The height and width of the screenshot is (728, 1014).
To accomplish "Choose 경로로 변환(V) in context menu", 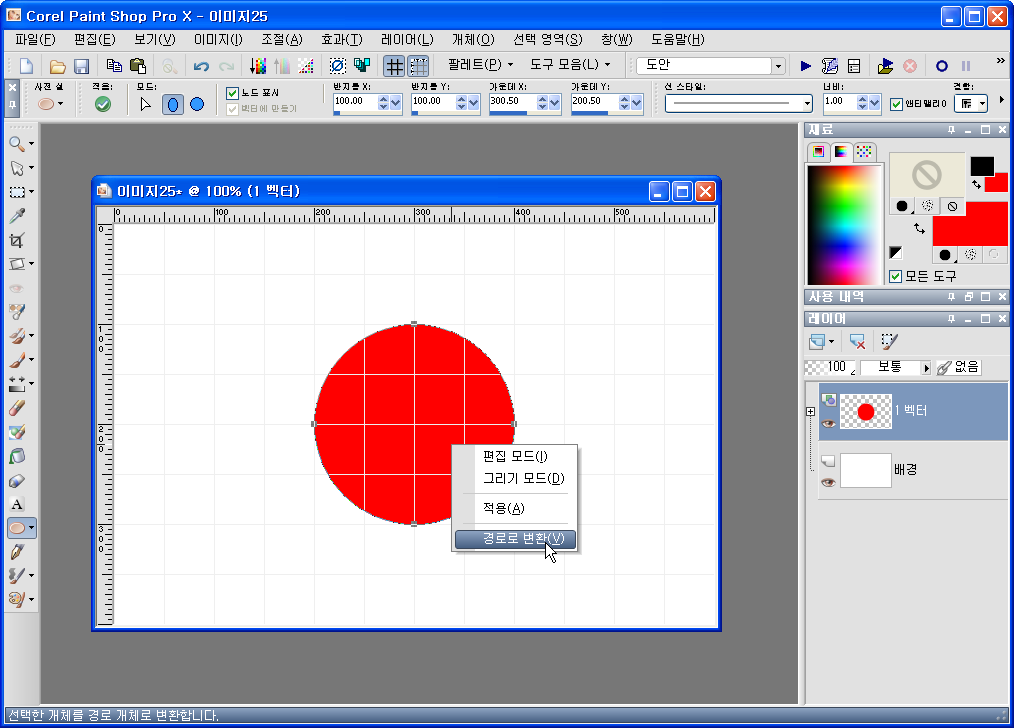I will [x=515, y=539].
